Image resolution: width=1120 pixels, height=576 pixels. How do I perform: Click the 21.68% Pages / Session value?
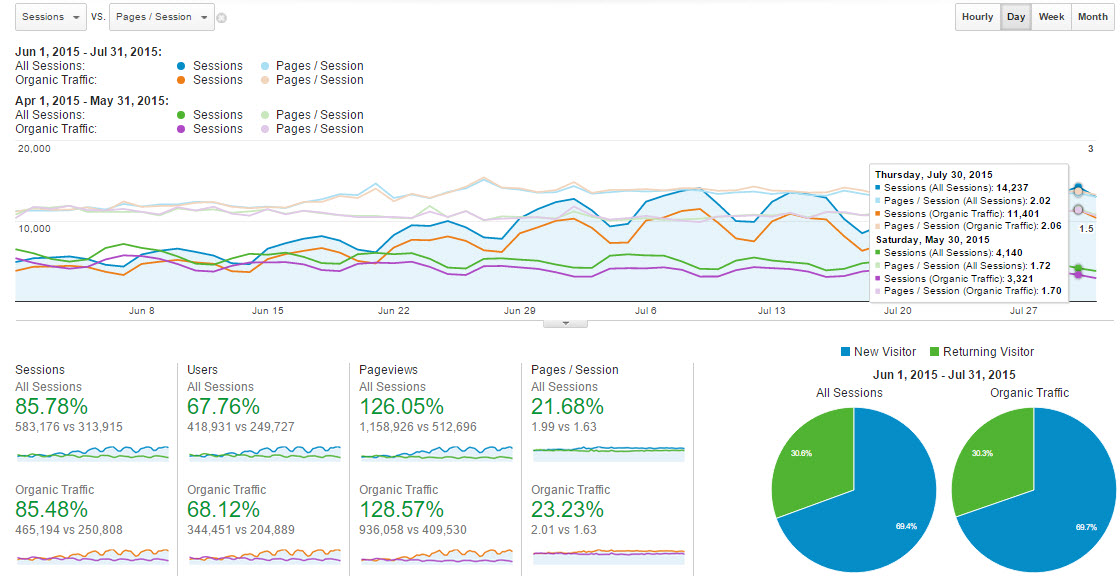pyautogui.click(x=567, y=407)
